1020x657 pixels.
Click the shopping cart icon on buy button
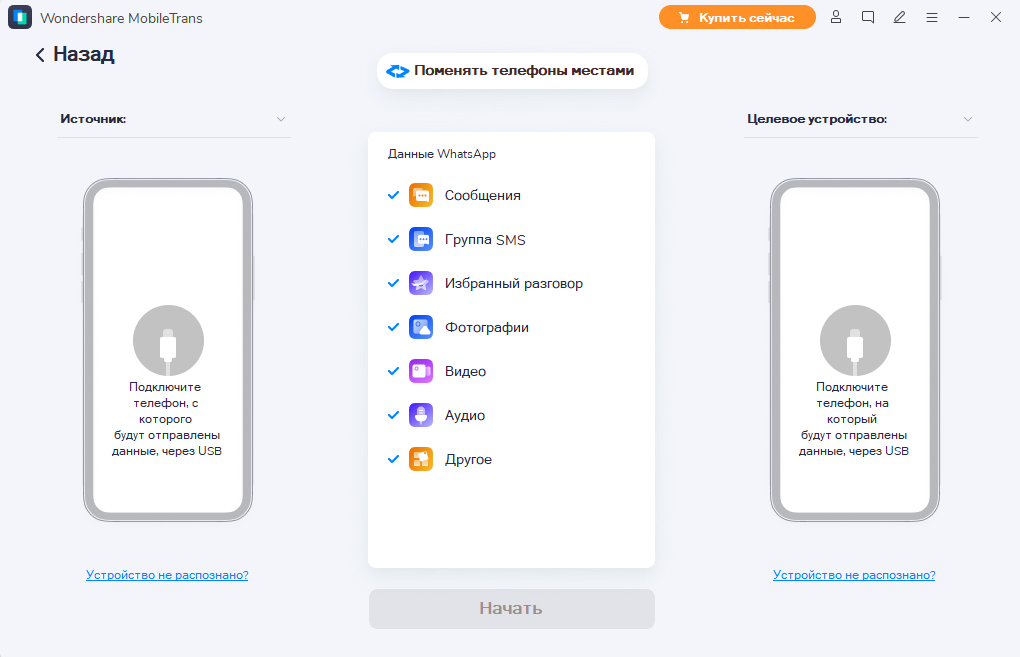click(684, 18)
